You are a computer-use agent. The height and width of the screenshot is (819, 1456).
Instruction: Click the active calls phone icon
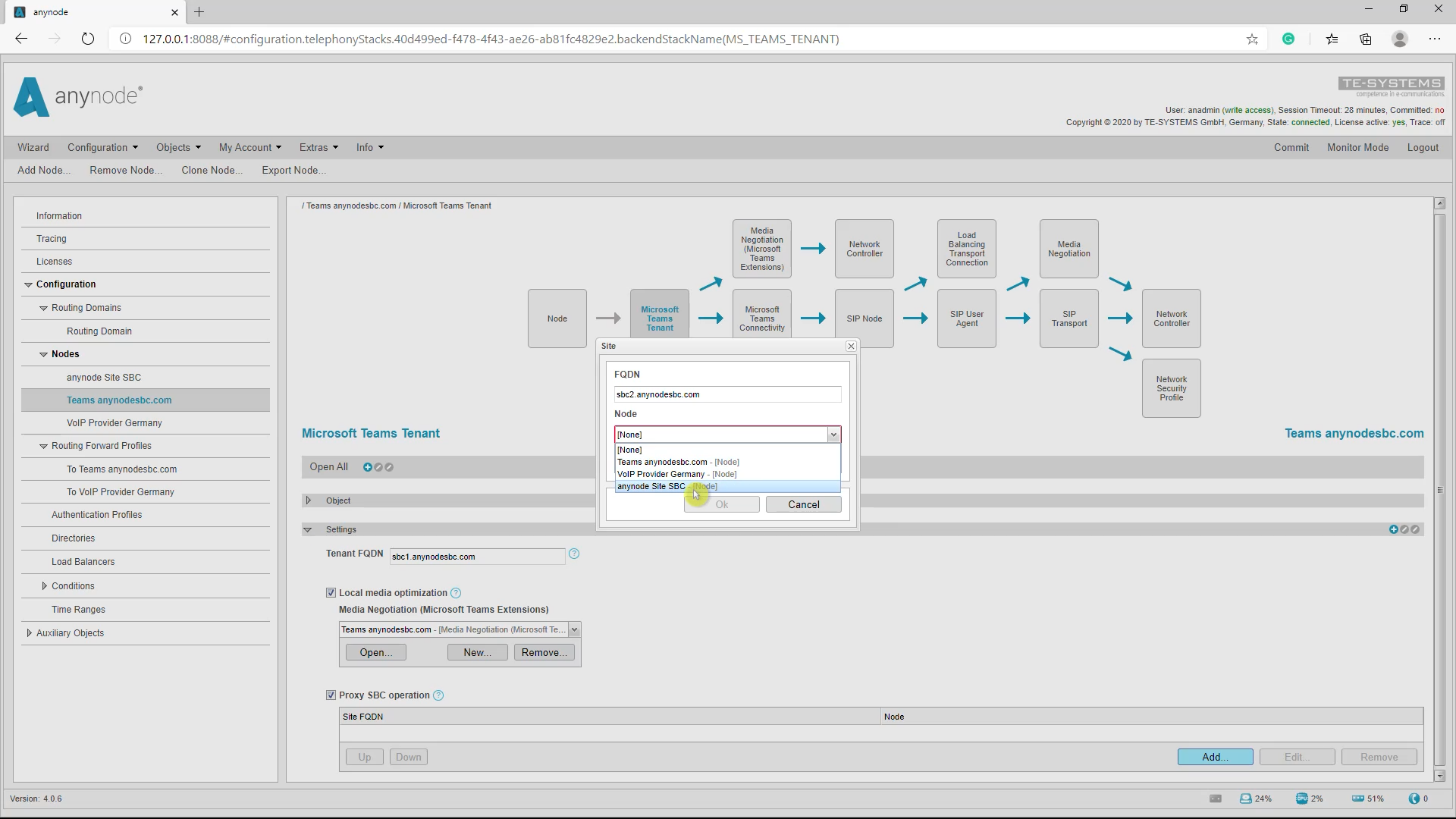pyautogui.click(x=1414, y=799)
